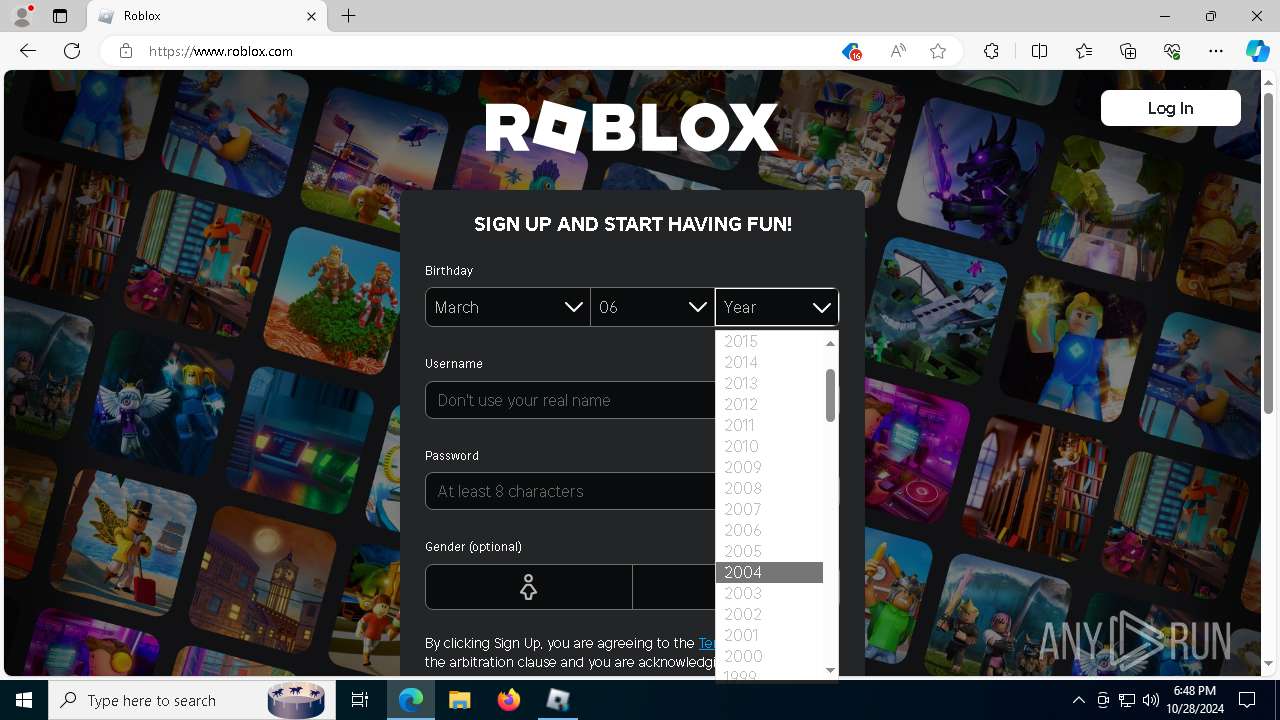Choose year 2005 from list
Image resolution: width=1280 pixels, height=720 pixels.
tap(769, 551)
